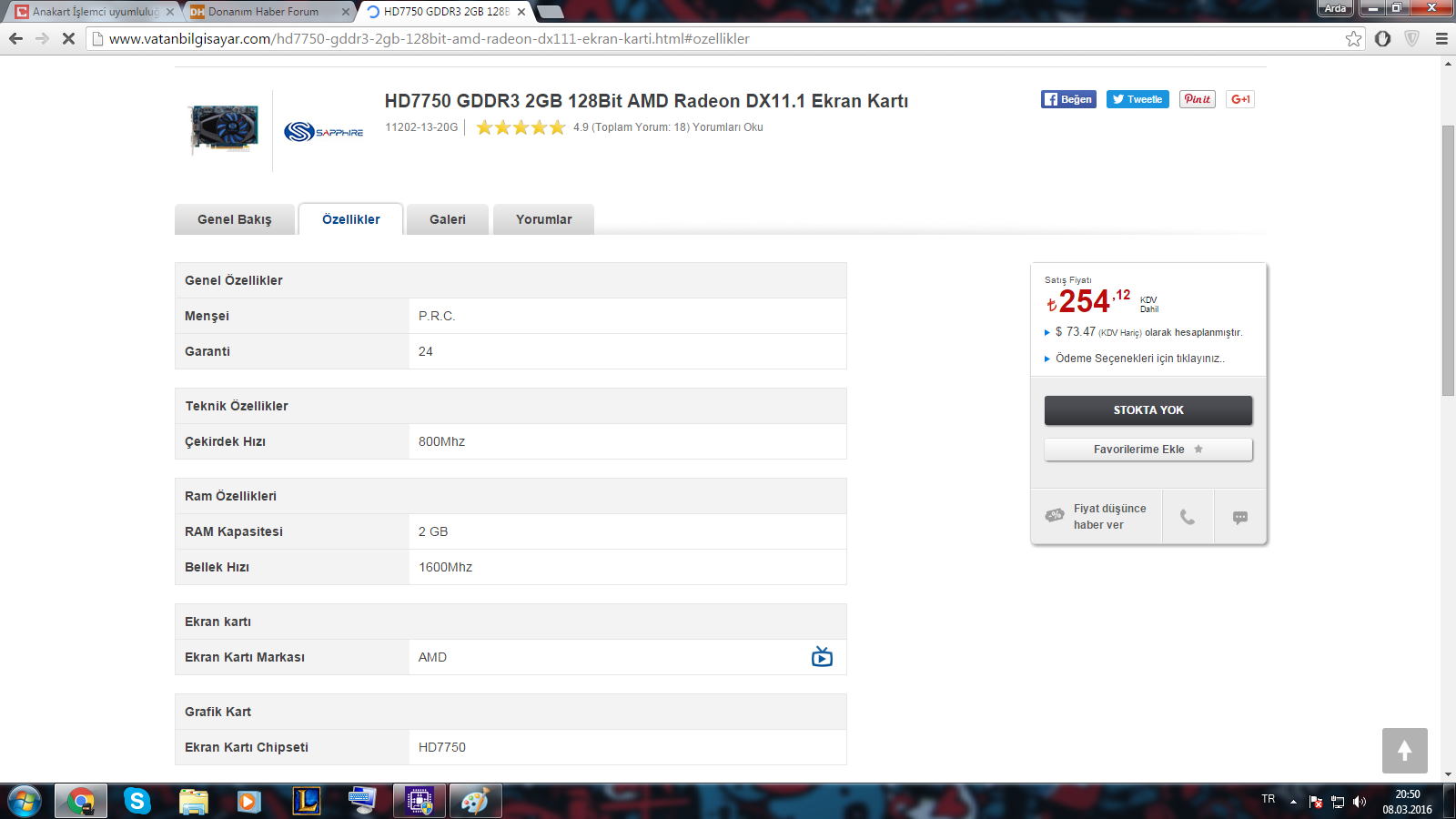Click the STOKTA YOK button

point(1148,410)
